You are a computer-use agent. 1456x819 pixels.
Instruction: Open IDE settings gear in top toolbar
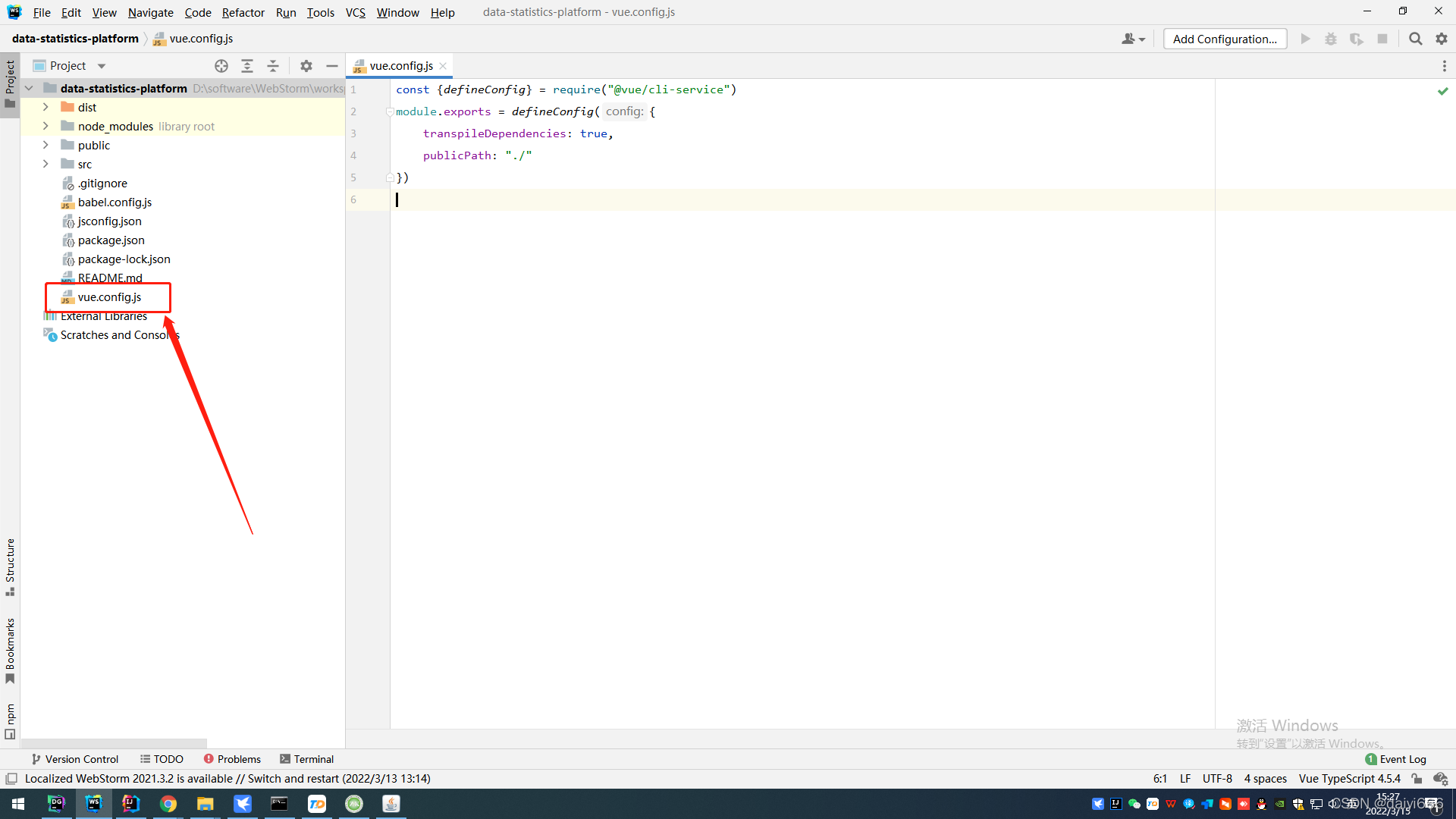click(x=1442, y=39)
